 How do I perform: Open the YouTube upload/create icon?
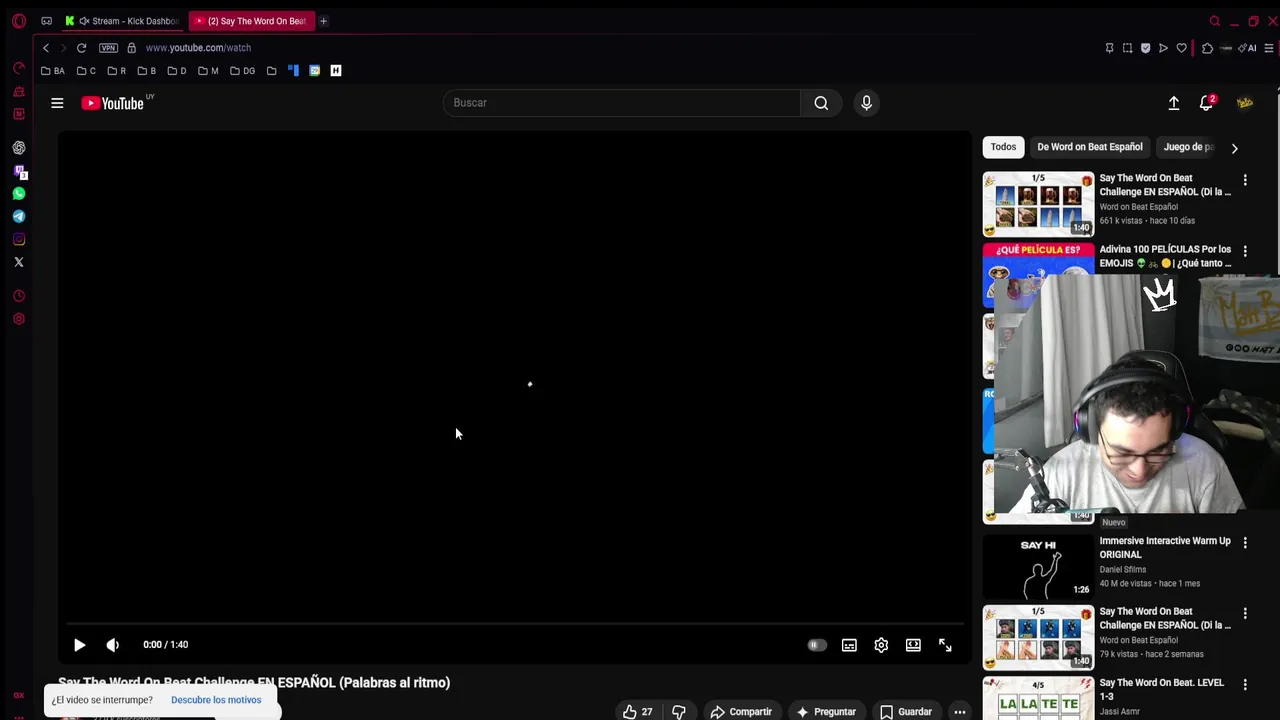1174,103
